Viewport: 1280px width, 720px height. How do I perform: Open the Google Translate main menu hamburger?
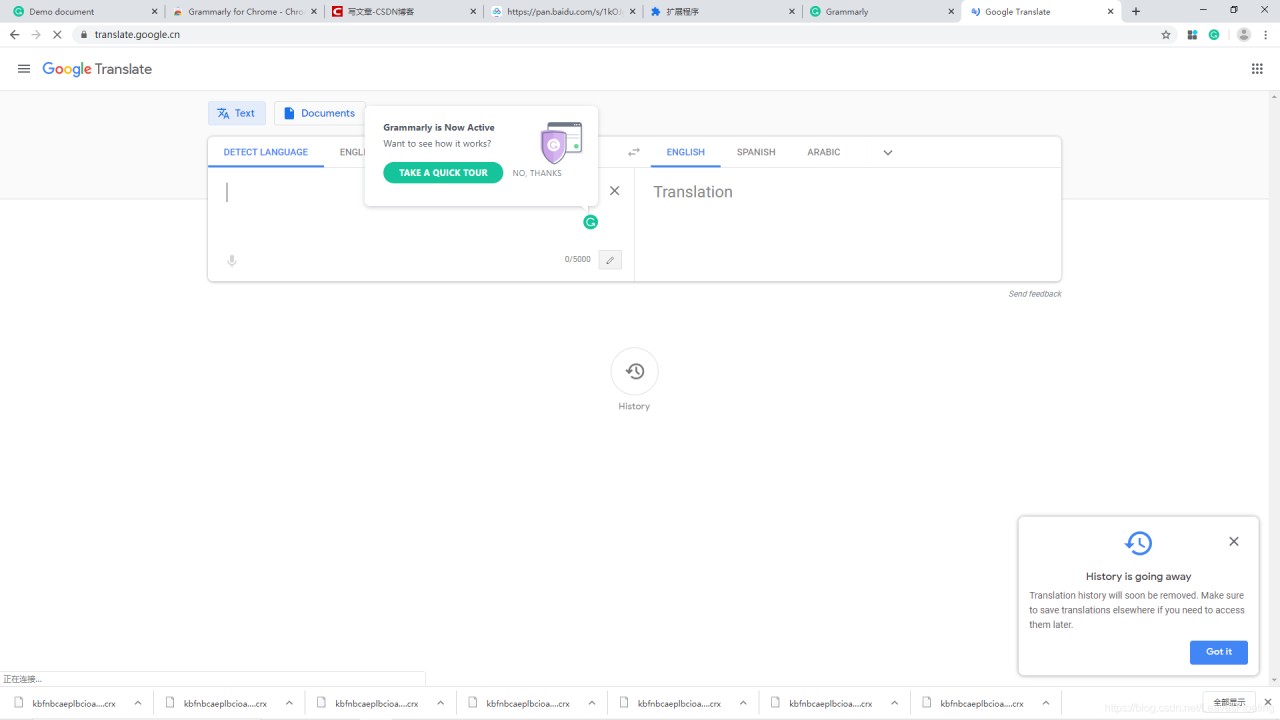point(24,69)
